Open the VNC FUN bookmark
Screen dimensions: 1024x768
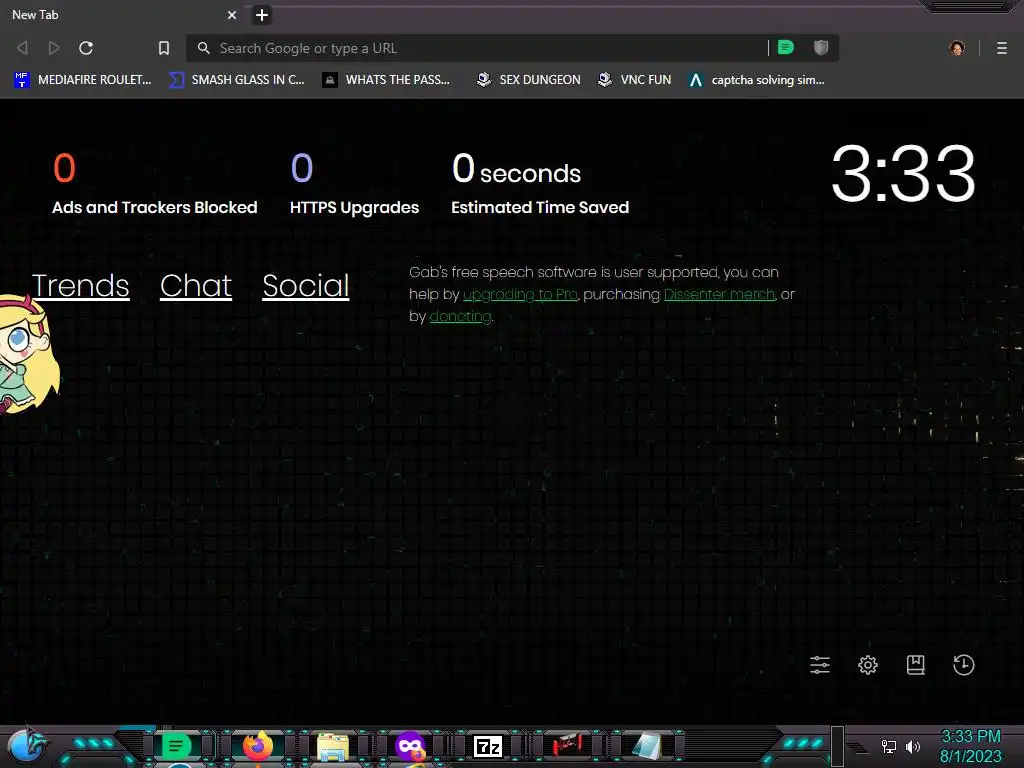635,80
